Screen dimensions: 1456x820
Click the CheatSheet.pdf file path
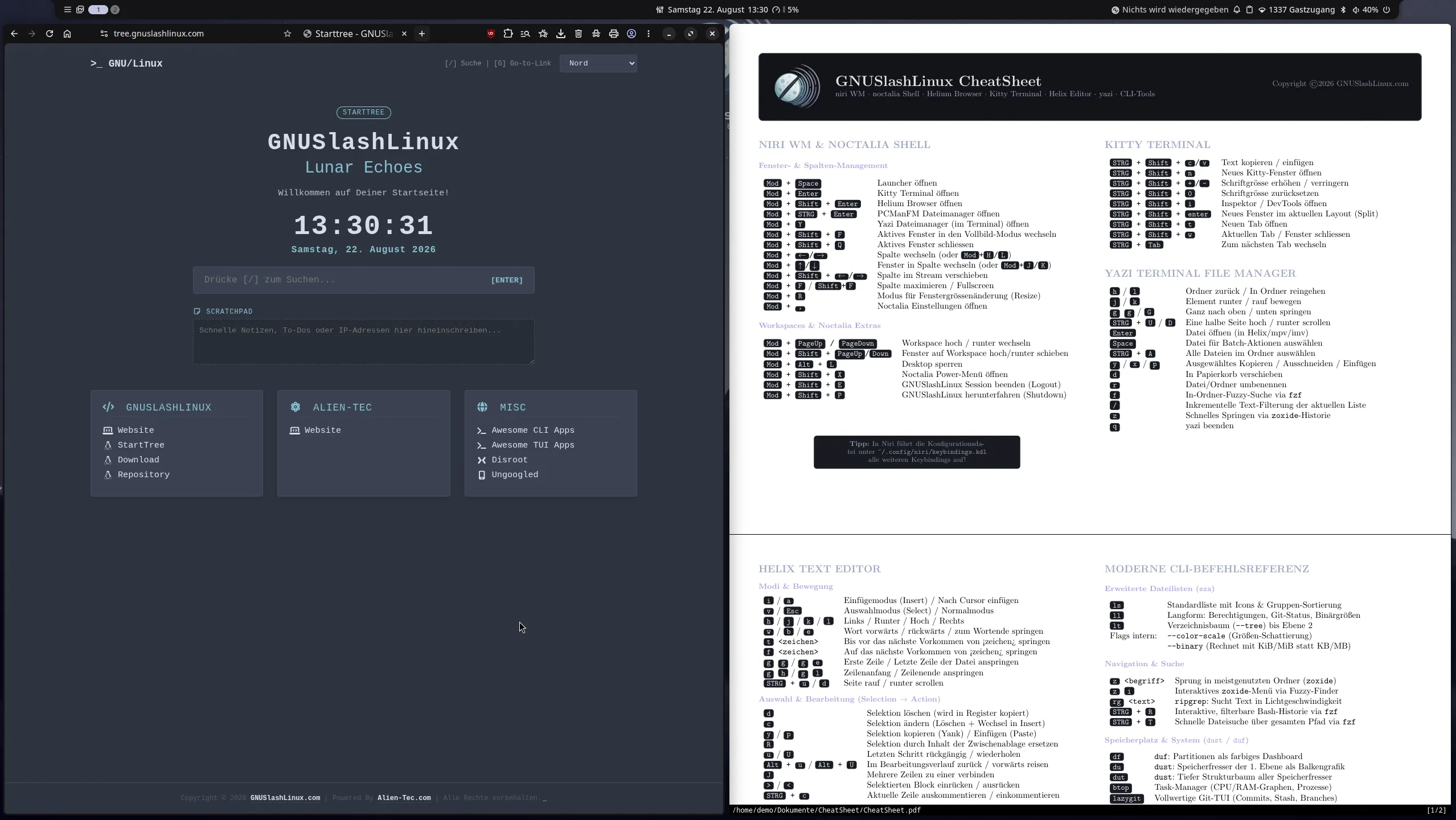826,810
